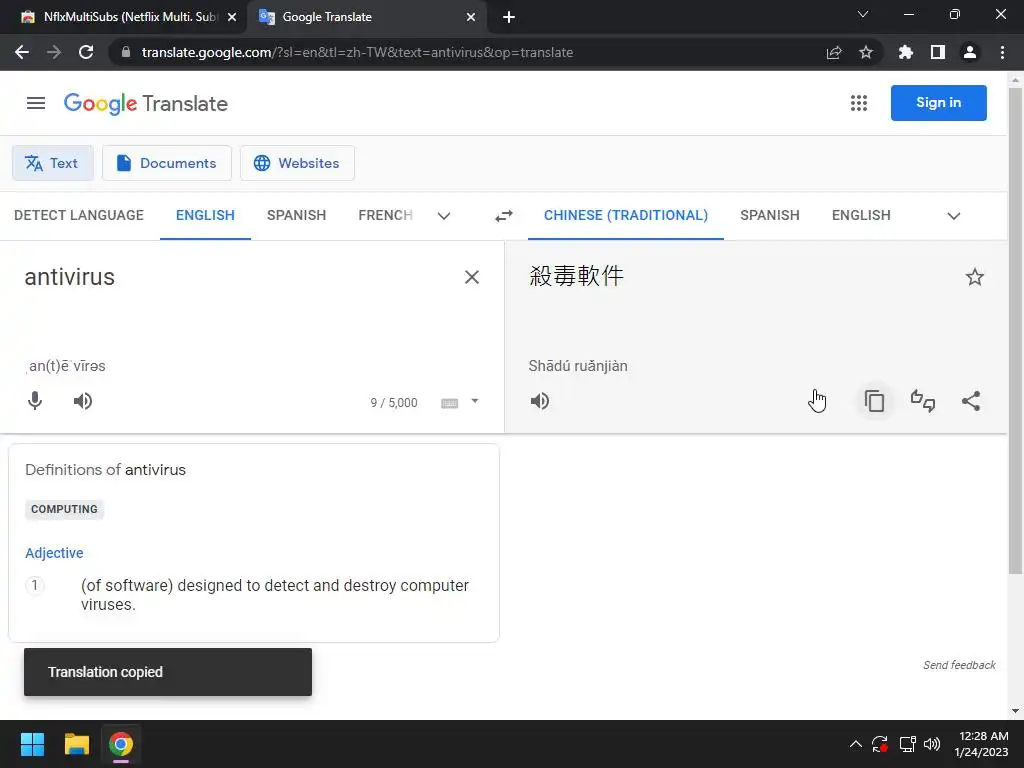Switch to Text translation mode
This screenshot has height=768, width=1024.
pos(52,163)
